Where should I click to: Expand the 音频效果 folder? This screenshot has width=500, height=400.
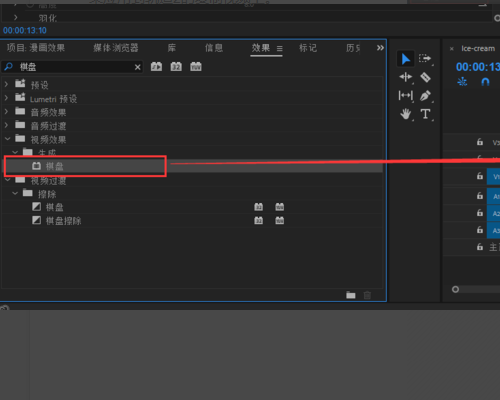(x=6, y=112)
